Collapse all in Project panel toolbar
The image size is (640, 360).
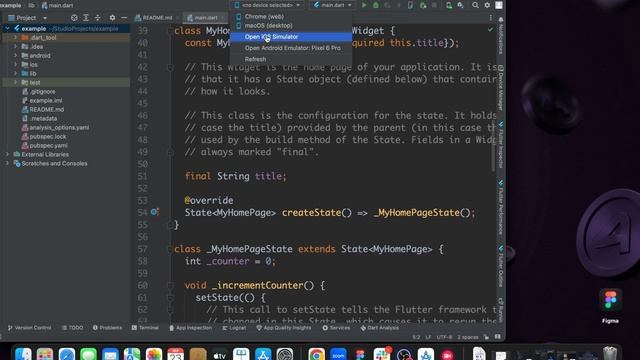click(98, 18)
